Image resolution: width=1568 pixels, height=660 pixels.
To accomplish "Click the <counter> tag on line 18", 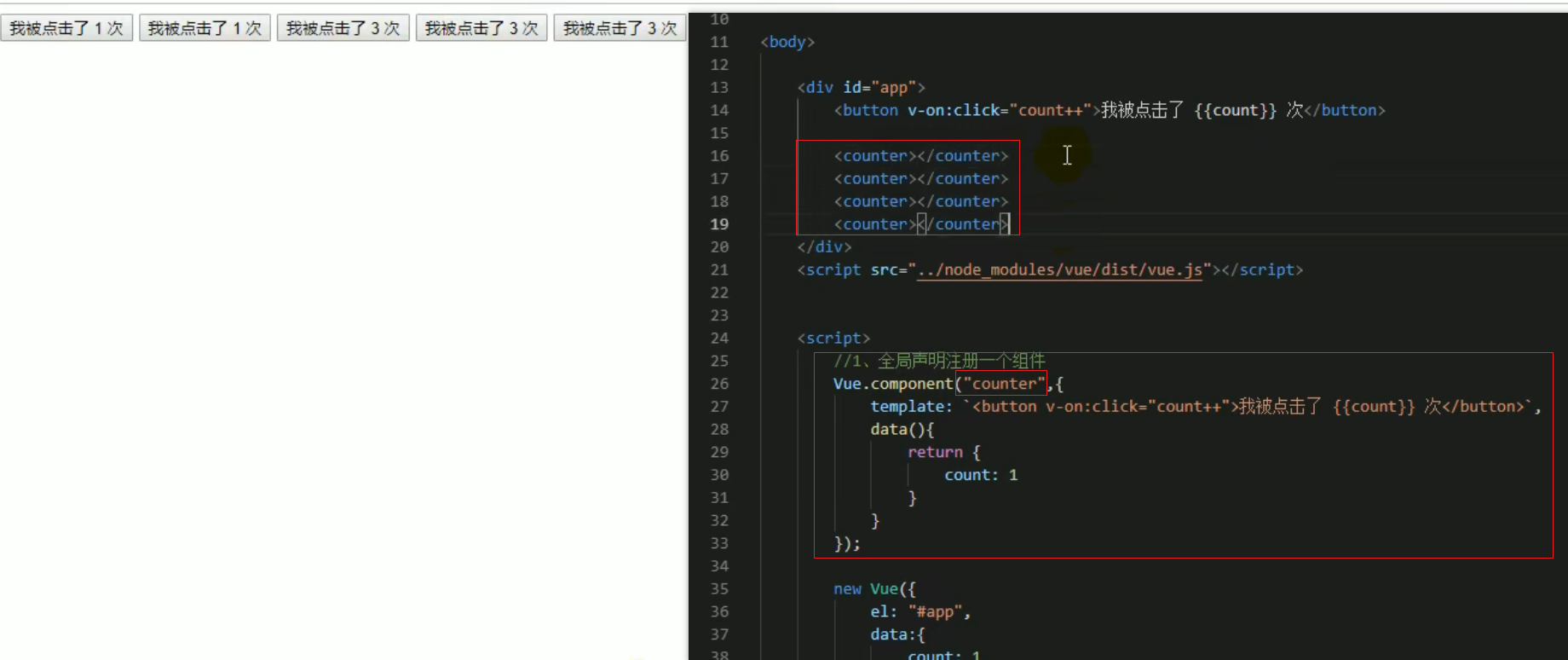I will pyautogui.click(x=921, y=201).
